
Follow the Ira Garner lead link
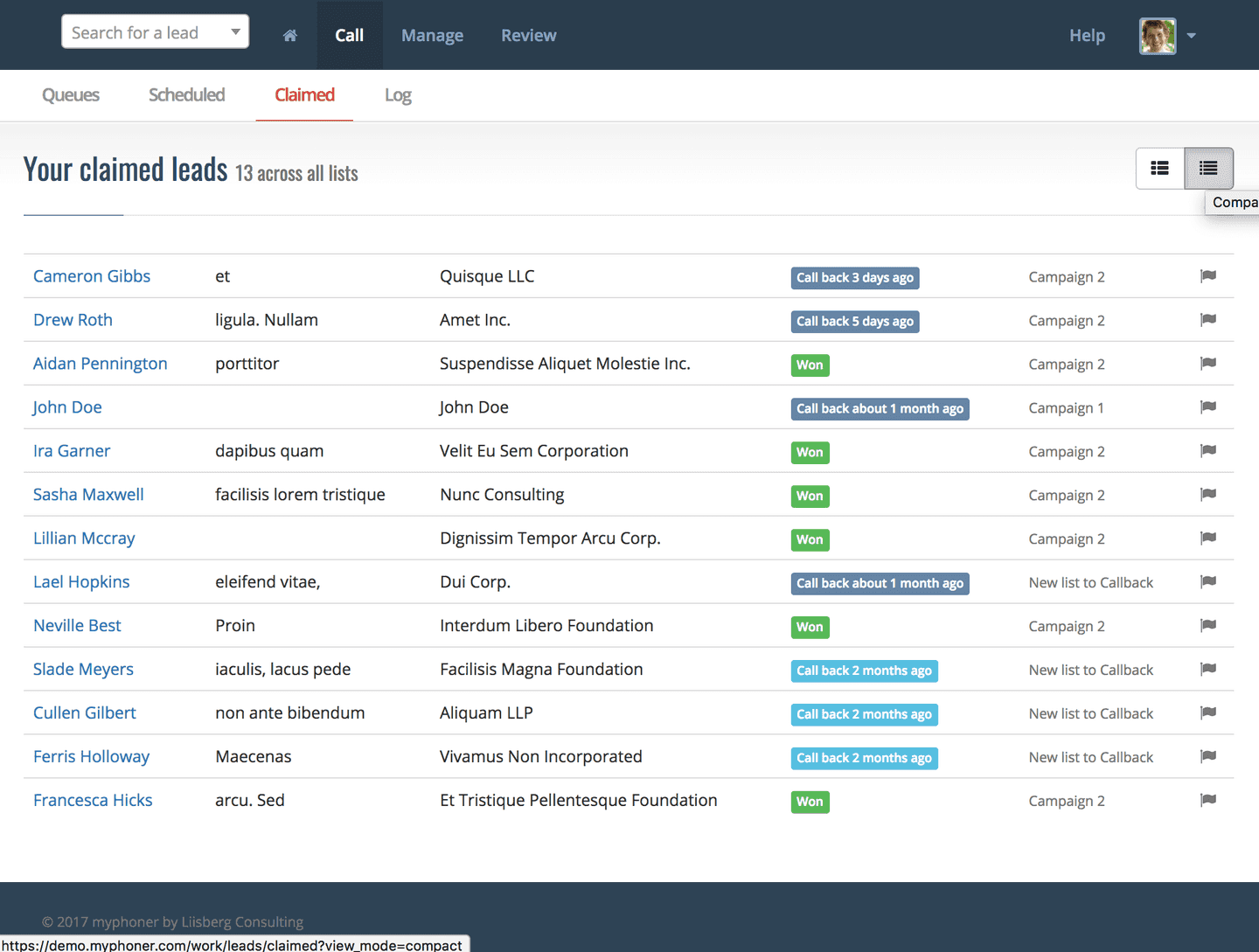click(71, 450)
